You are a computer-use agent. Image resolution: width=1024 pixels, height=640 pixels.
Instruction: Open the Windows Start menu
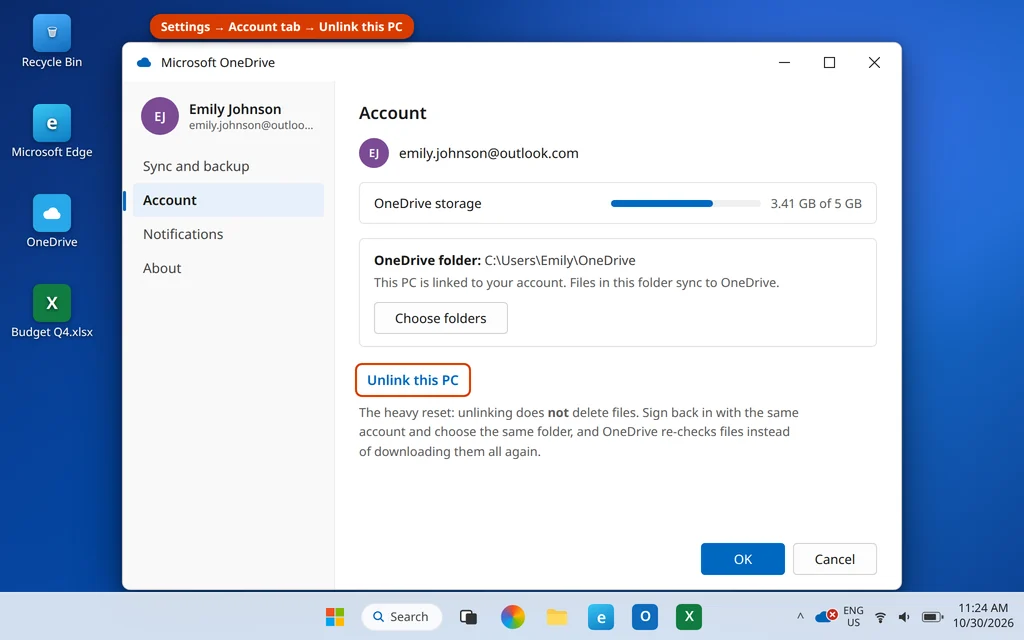335,616
